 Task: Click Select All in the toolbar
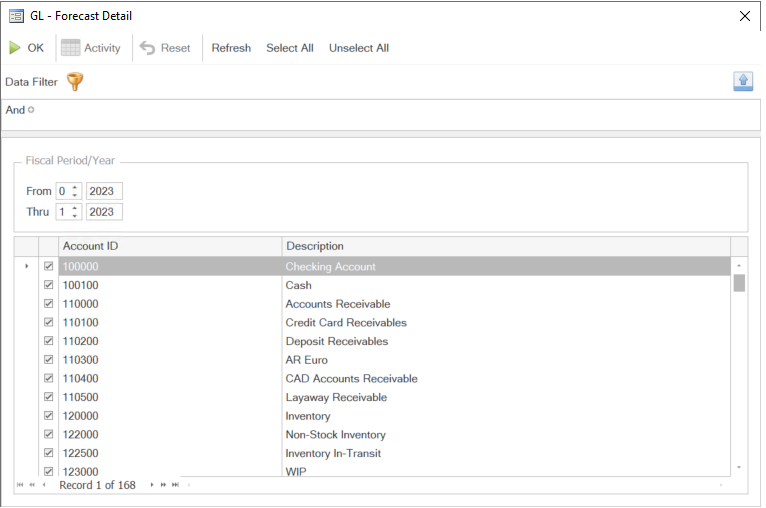(289, 48)
